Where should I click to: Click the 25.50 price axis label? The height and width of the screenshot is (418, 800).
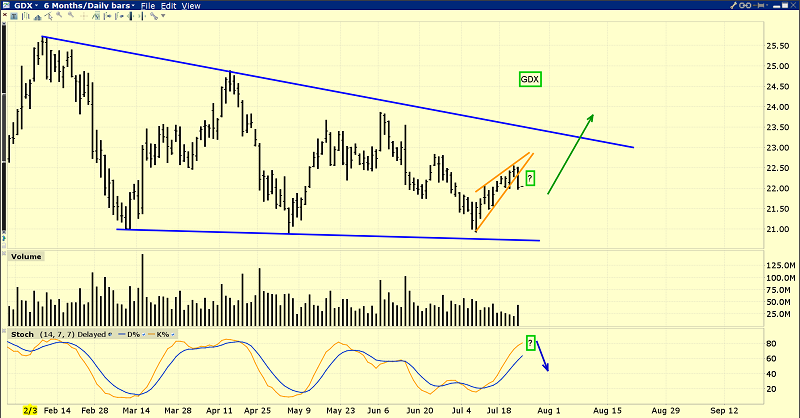[778, 46]
